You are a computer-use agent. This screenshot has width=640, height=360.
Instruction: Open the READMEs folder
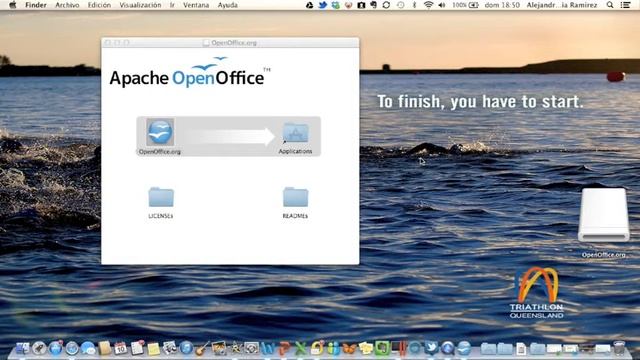pos(295,197)
